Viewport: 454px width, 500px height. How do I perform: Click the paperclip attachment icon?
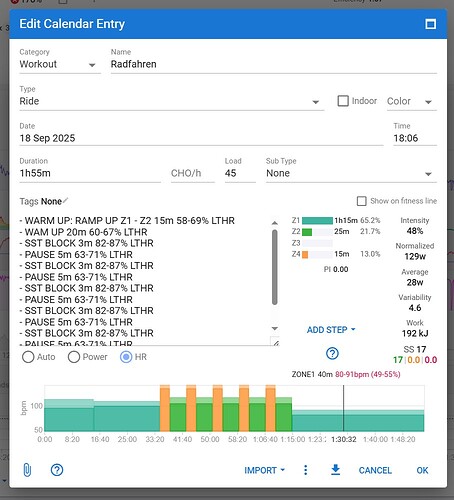tap(27, 470)
